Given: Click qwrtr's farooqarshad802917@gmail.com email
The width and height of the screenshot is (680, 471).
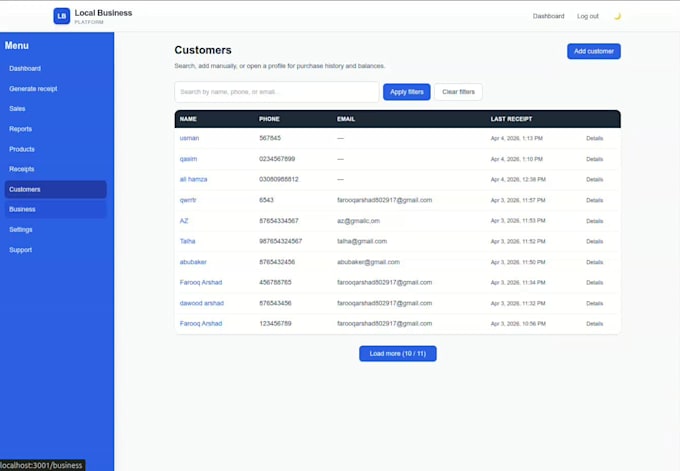Looking at the screenshot, I should pyautogui.click(x=384, y=200).
